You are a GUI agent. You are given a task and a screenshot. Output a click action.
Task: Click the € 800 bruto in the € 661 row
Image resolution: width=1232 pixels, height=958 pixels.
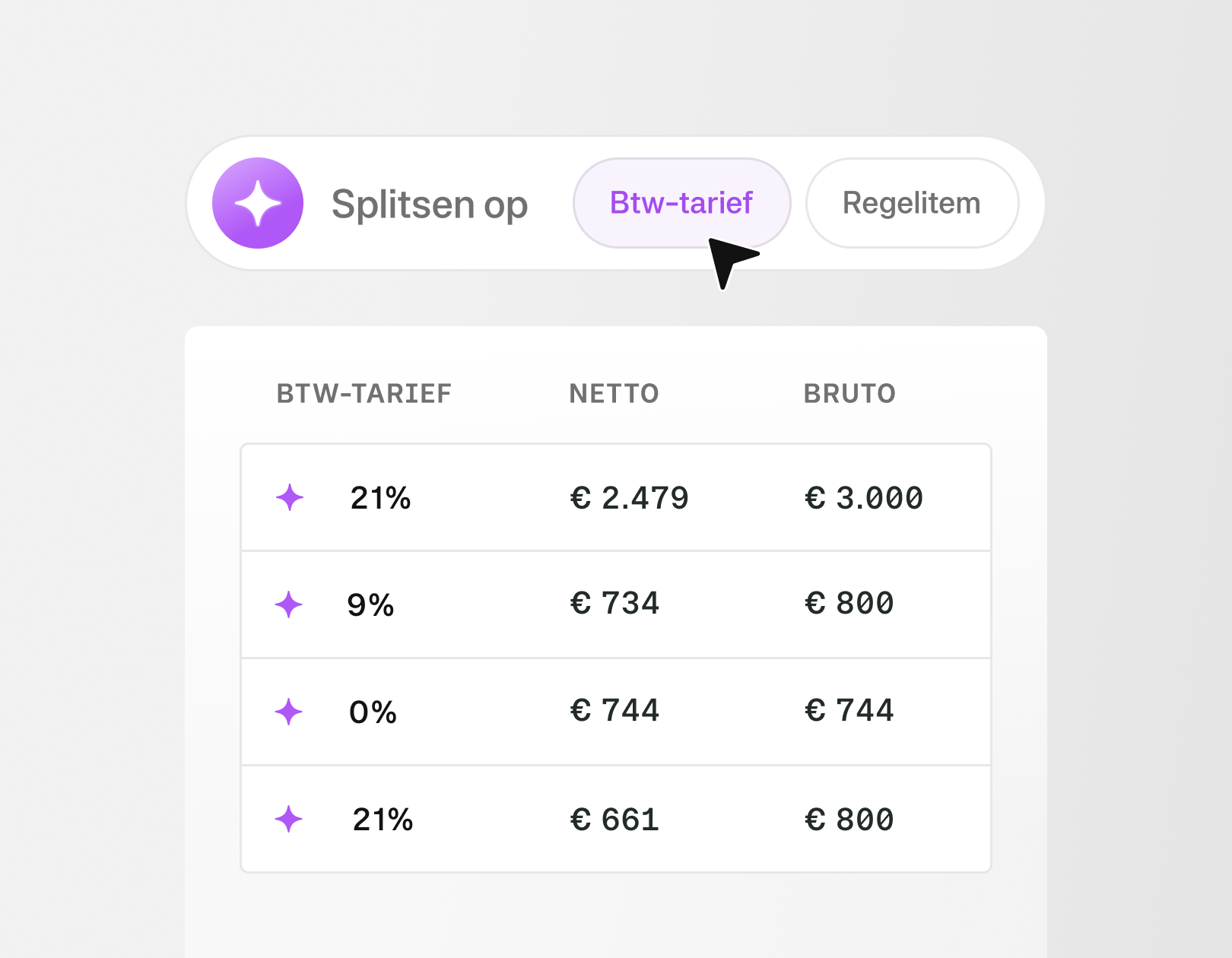tap(849, 820)
